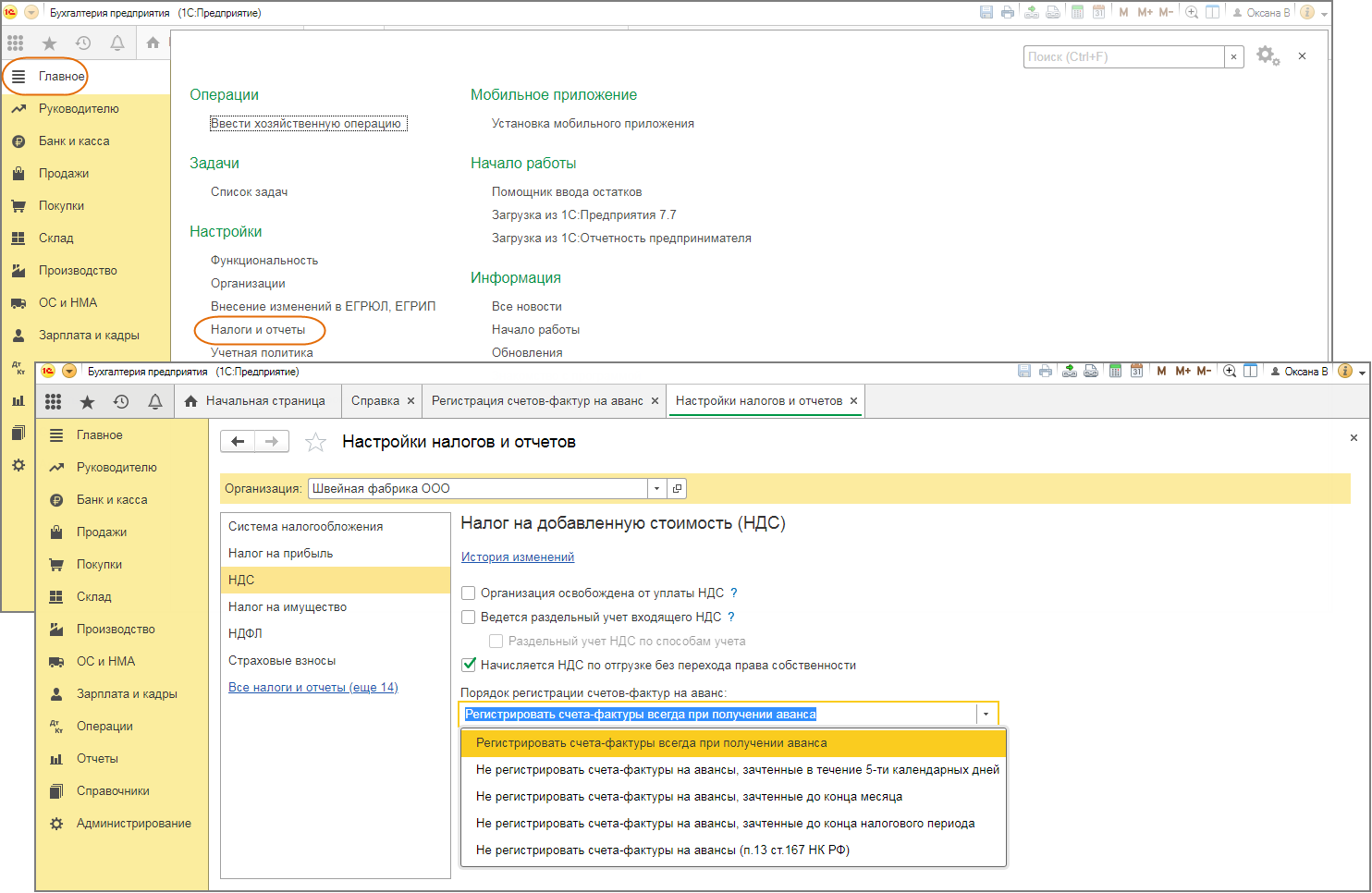This screenshot has height=893, width=1372.
Task: Click the M- button in front window
Action: (1204, 371)
